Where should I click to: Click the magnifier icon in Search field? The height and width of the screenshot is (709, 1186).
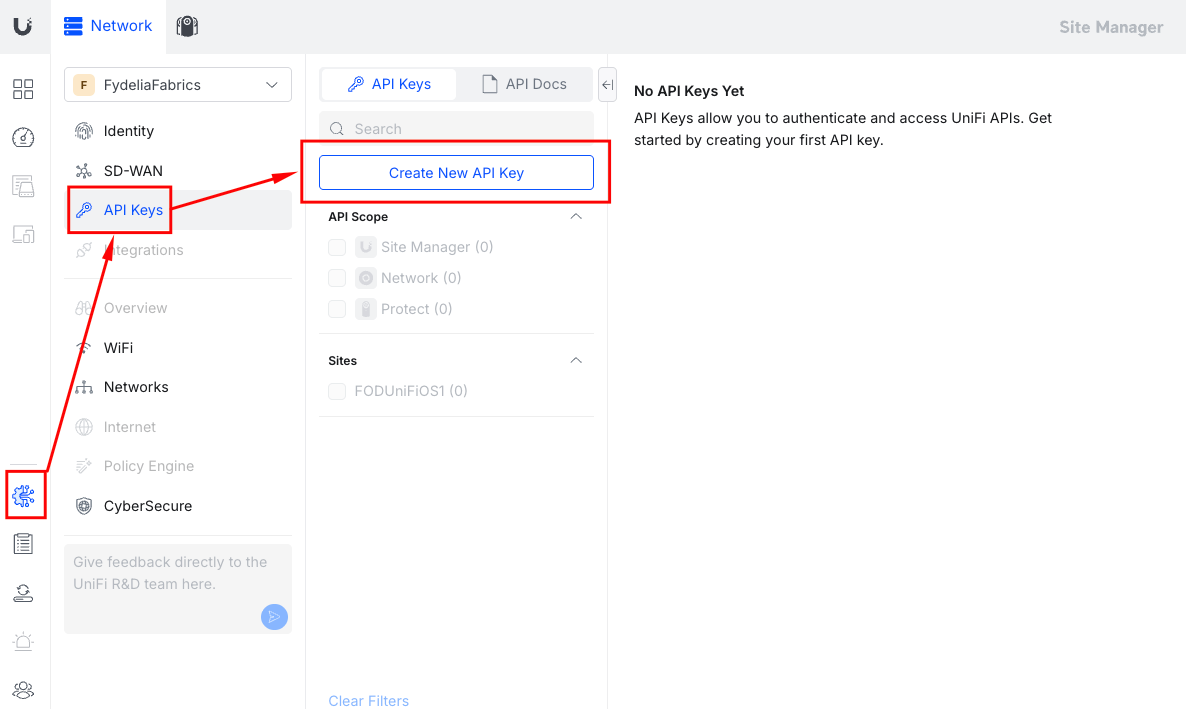point(337,129)
